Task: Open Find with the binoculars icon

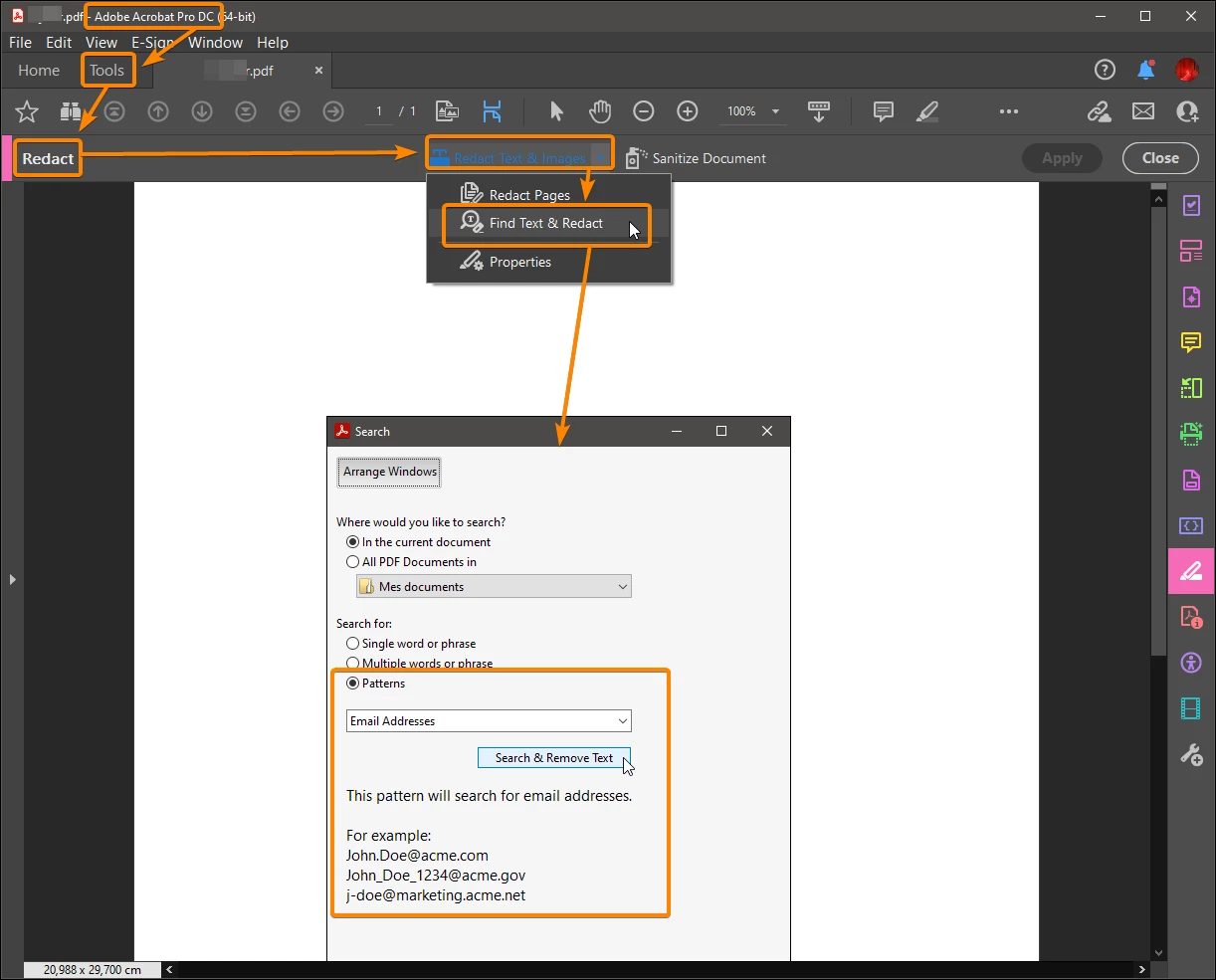Action: (71, 111)
